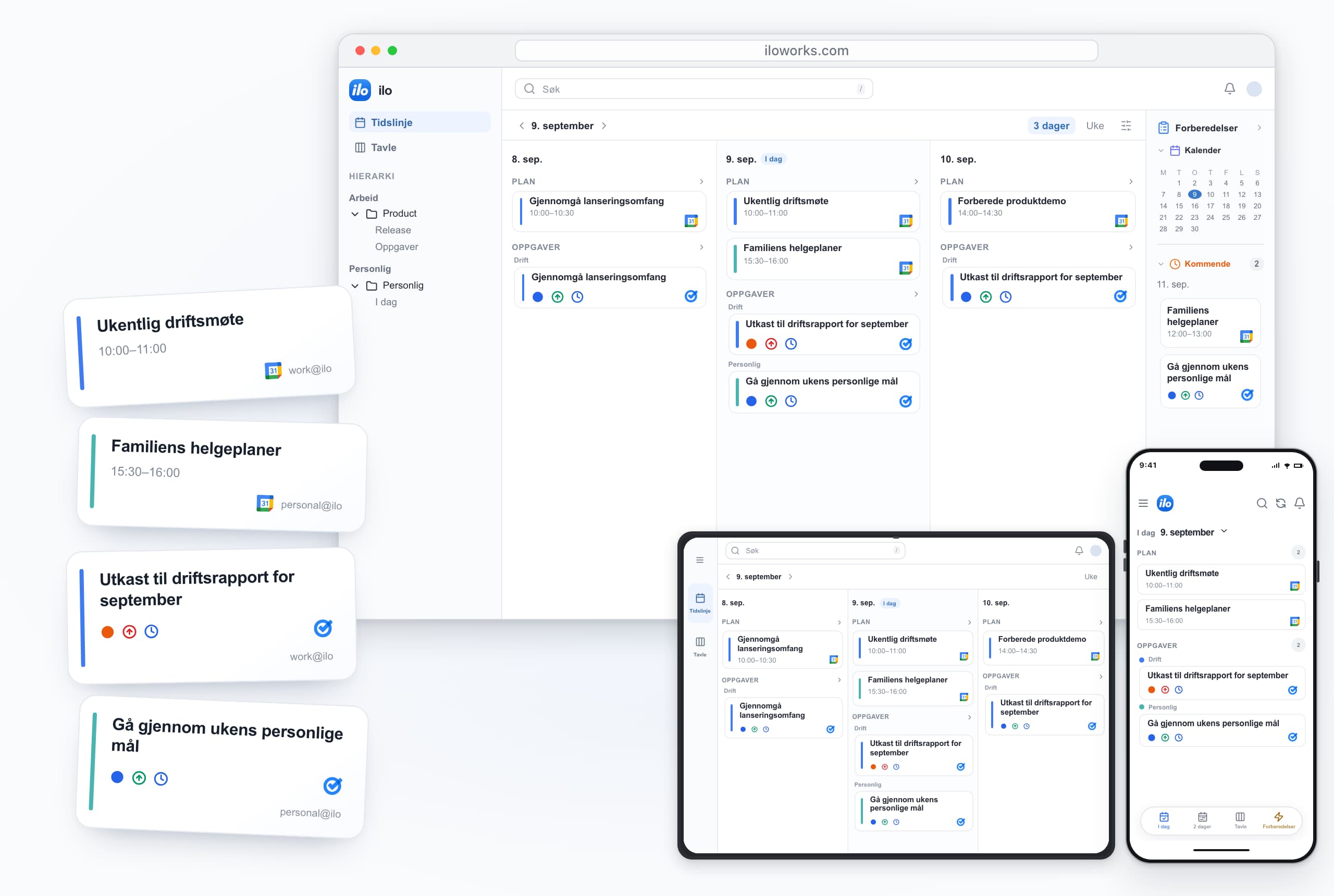
Task: Open Tidslinje in the desktop sidebar
Action: coord(419,122)
